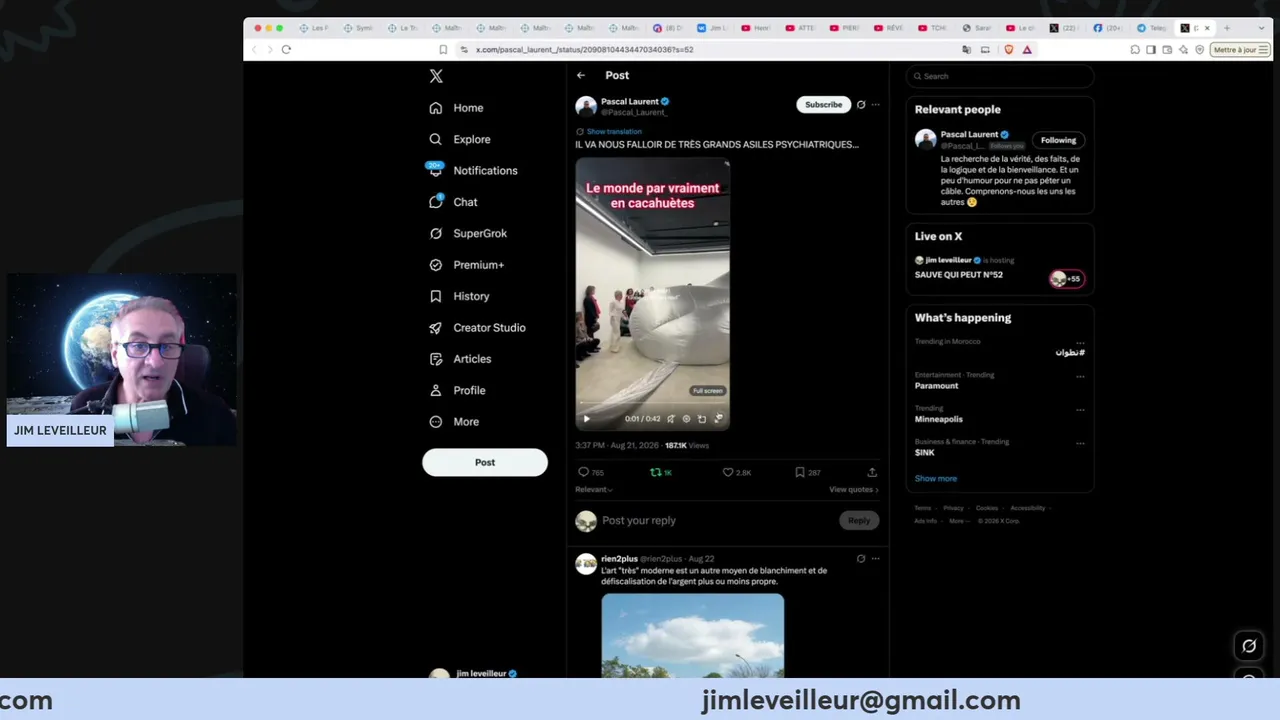Viewport: 1280px width, 720px height.
Task: Open Notifications from the sidebar
Action: pyautogui.click(x=473, y=171)
